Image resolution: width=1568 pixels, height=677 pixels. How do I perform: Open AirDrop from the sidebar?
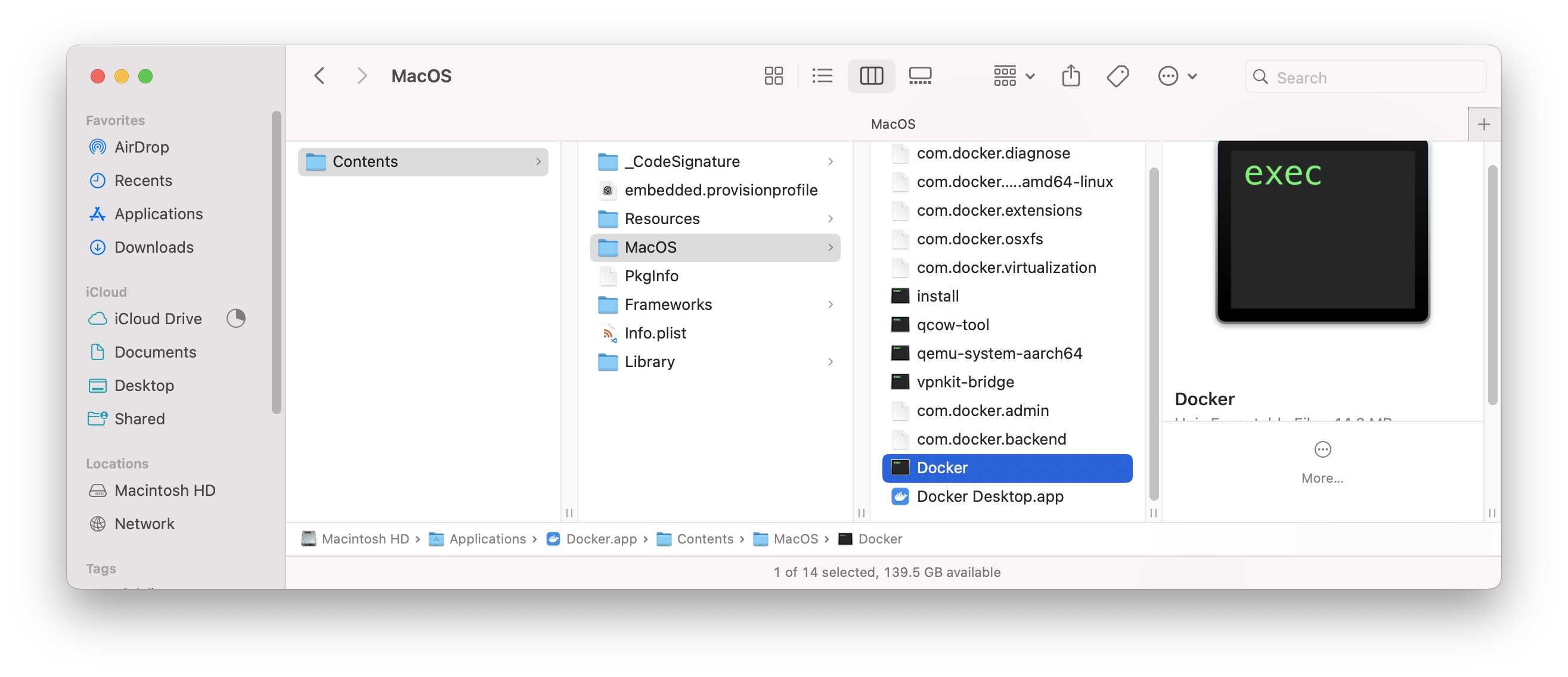point(142,147)
